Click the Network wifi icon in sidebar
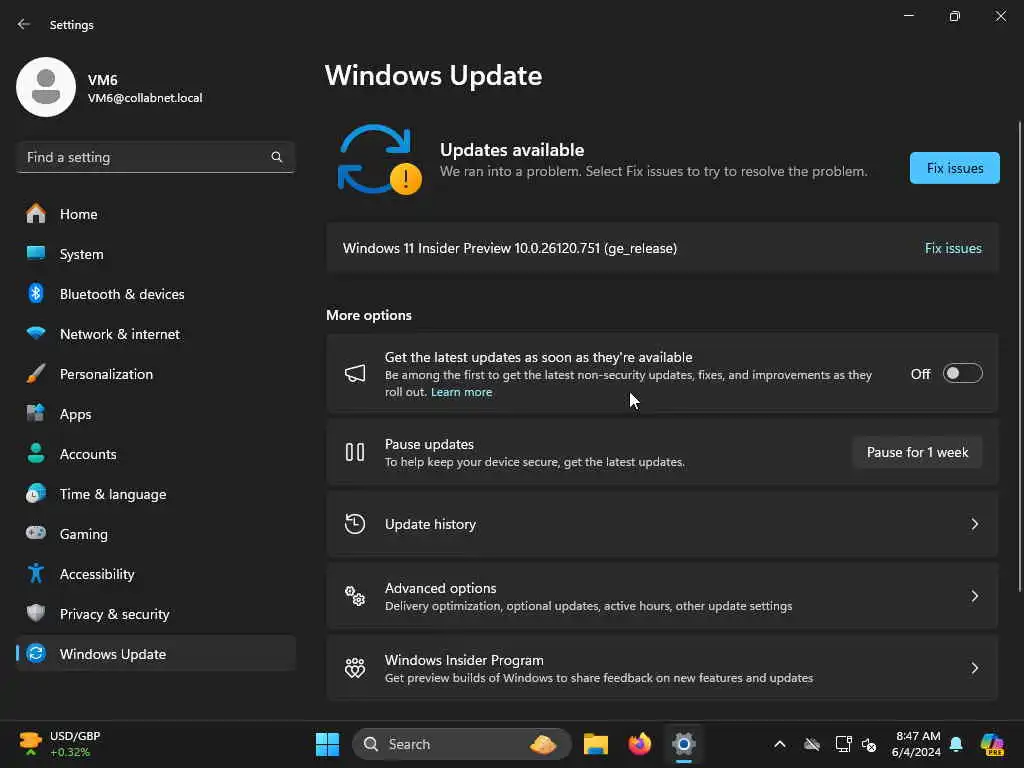 pyautogui.click(x=36, y=333)
